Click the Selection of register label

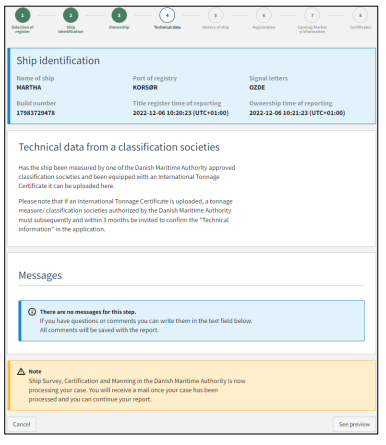[22, 29]
